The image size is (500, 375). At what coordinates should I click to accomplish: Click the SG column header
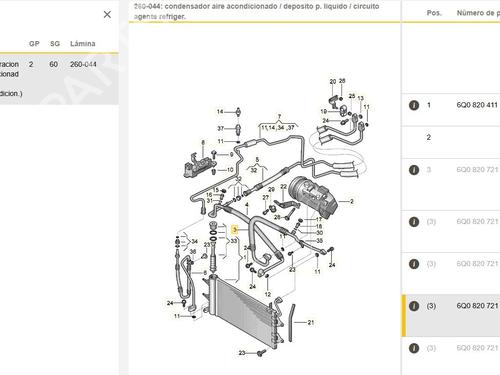[55, 44]
